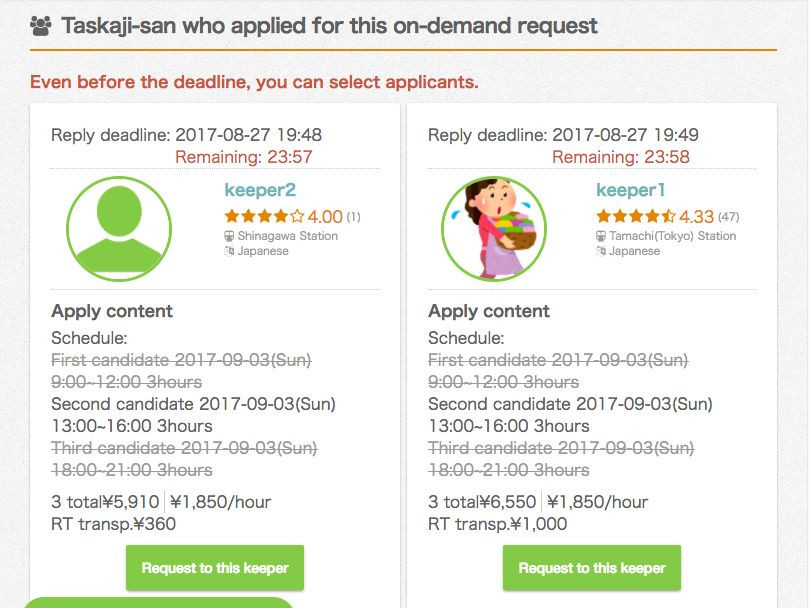This screenshot has height=608, width=810.
Task: Select keeper2's second candidate 13:00~16:00 schedule
Action: [193, 415]
